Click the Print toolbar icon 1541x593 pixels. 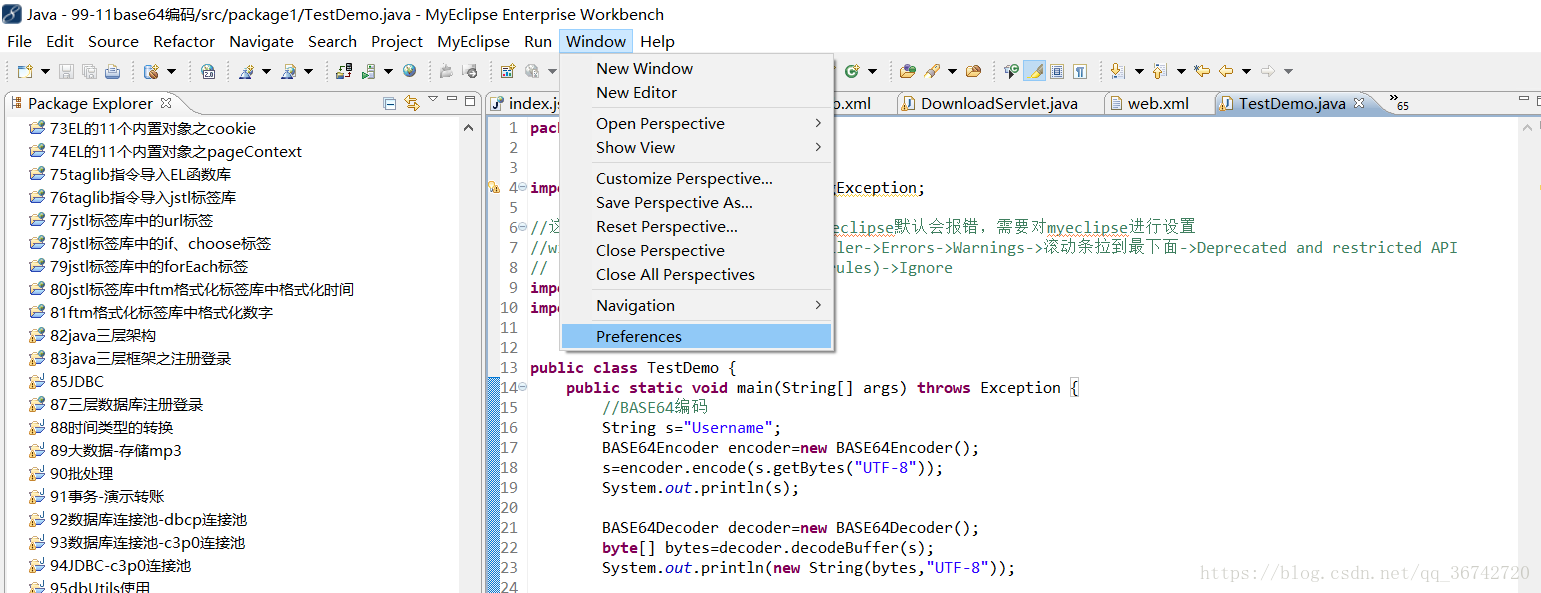point(112,71)
